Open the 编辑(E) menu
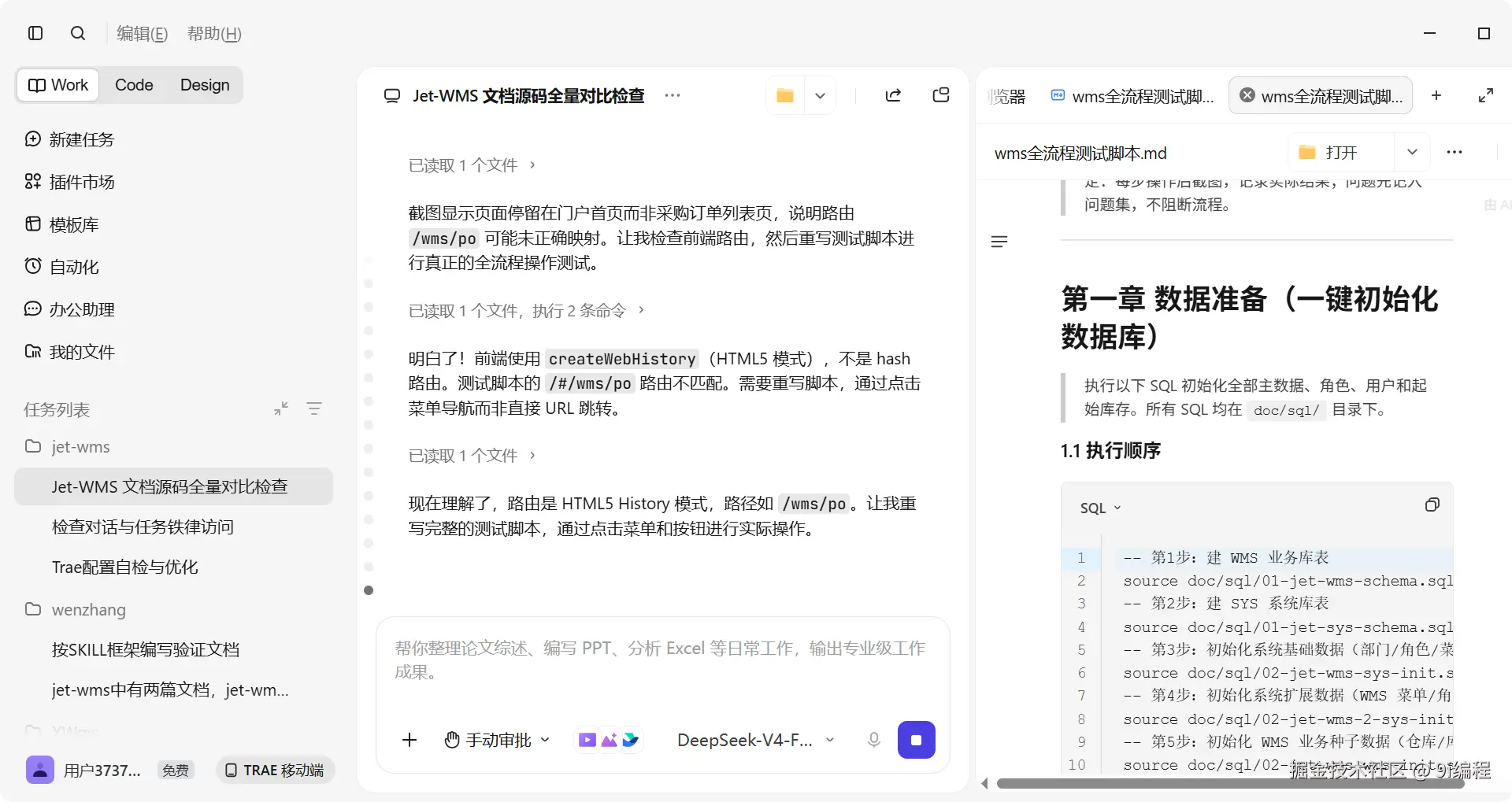This screenshot has height=802, width=1512. pyautogui.click(x=143, y=34)
